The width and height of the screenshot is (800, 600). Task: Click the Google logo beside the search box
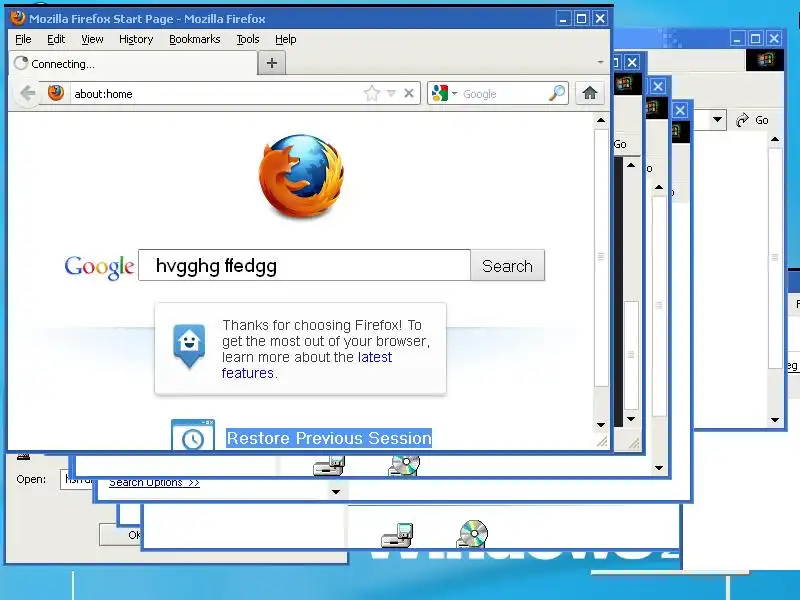click(x=99, y=267)
